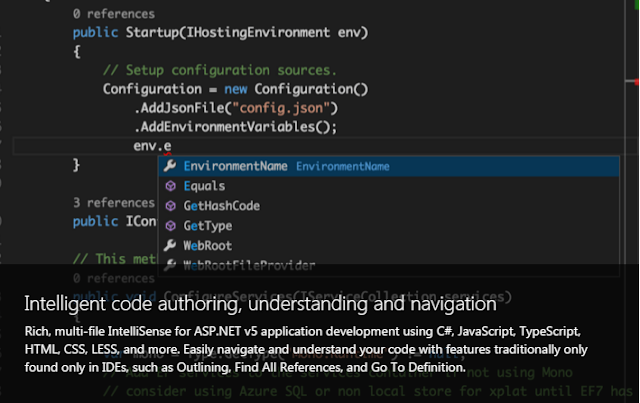
Task: Click the wrench icon beside WebRoot
Action: 170,245
